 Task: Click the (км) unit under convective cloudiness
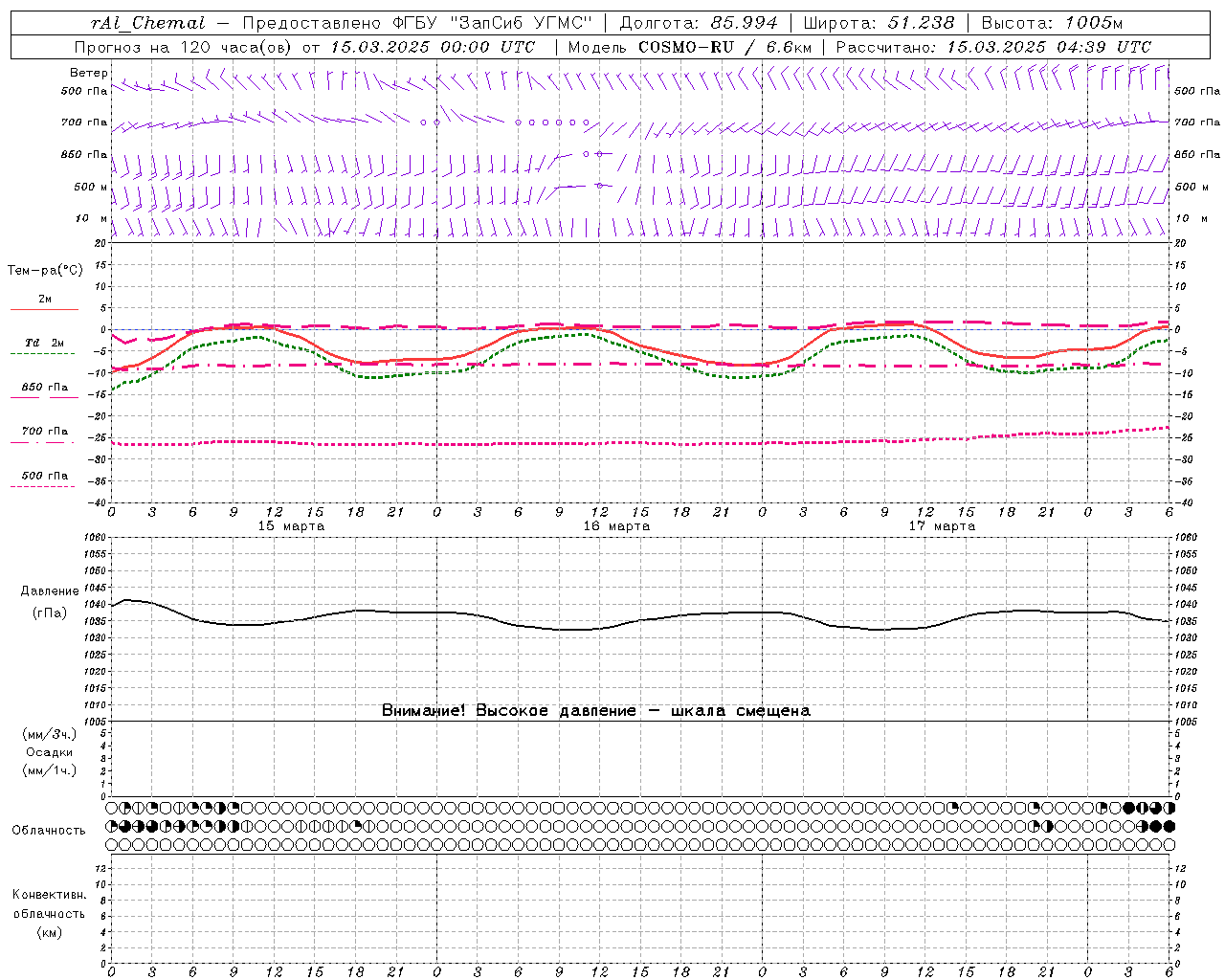pos(49,932)
